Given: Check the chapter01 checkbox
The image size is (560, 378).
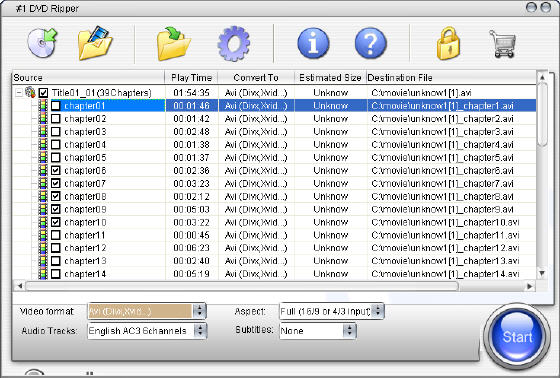Looking at the screenshot, I should click(x=56, y=106).
